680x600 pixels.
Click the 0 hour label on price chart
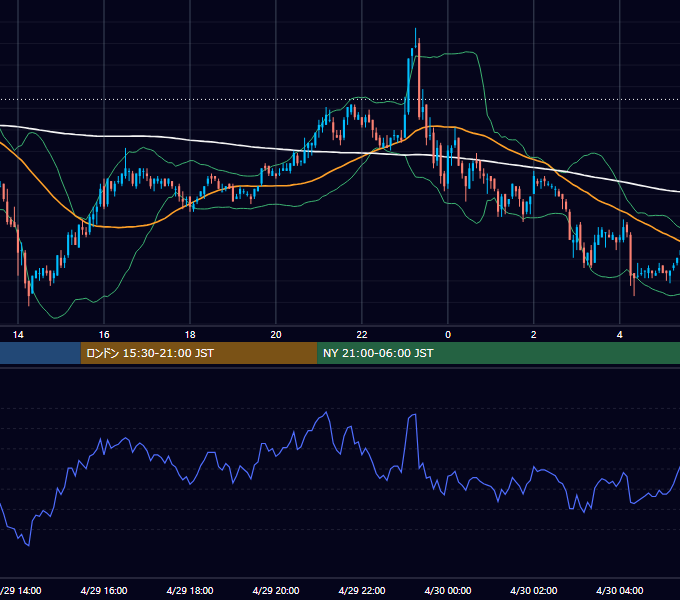pyautogui.click(x=448, y=335)
